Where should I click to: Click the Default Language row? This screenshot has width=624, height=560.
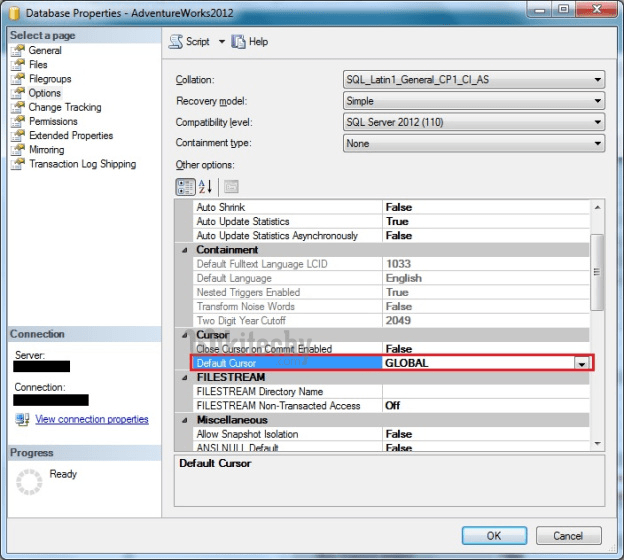click(x=392, y=278)
